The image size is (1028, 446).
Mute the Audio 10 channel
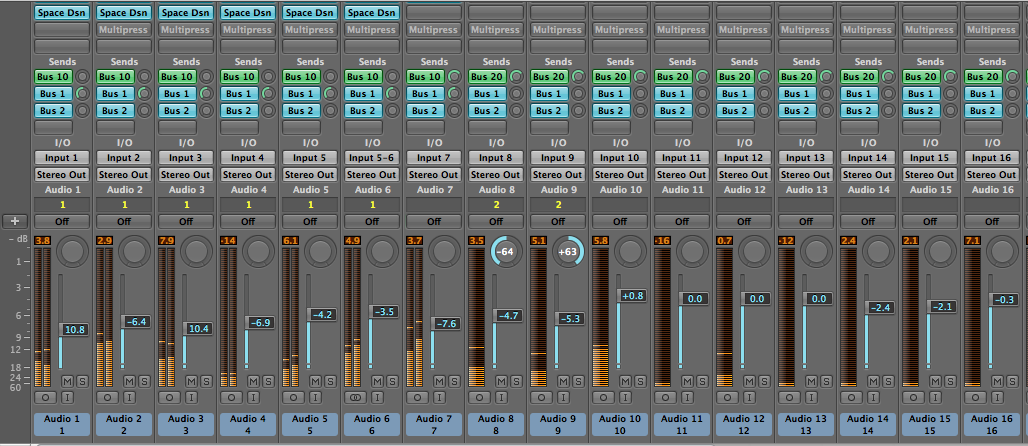625,381
